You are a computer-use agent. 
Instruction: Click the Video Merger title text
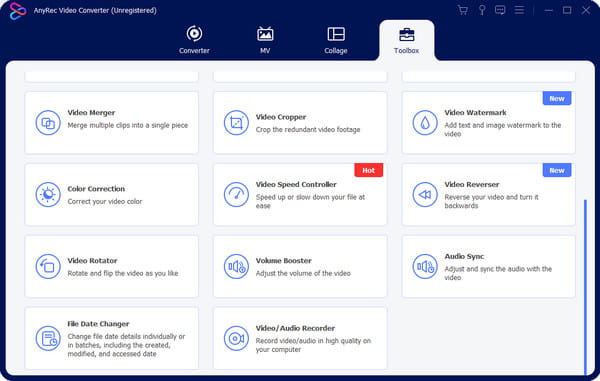click(91, 112)
